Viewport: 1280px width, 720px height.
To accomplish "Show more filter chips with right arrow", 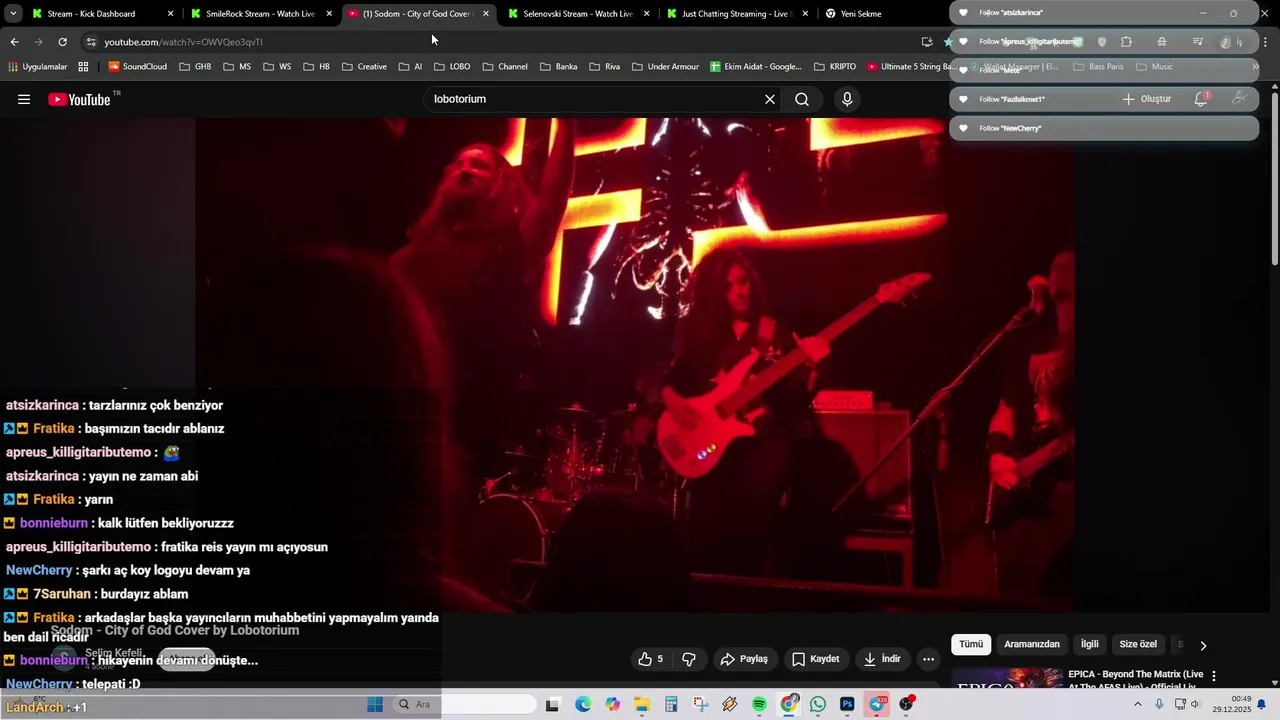I will tap(1203, 645).
